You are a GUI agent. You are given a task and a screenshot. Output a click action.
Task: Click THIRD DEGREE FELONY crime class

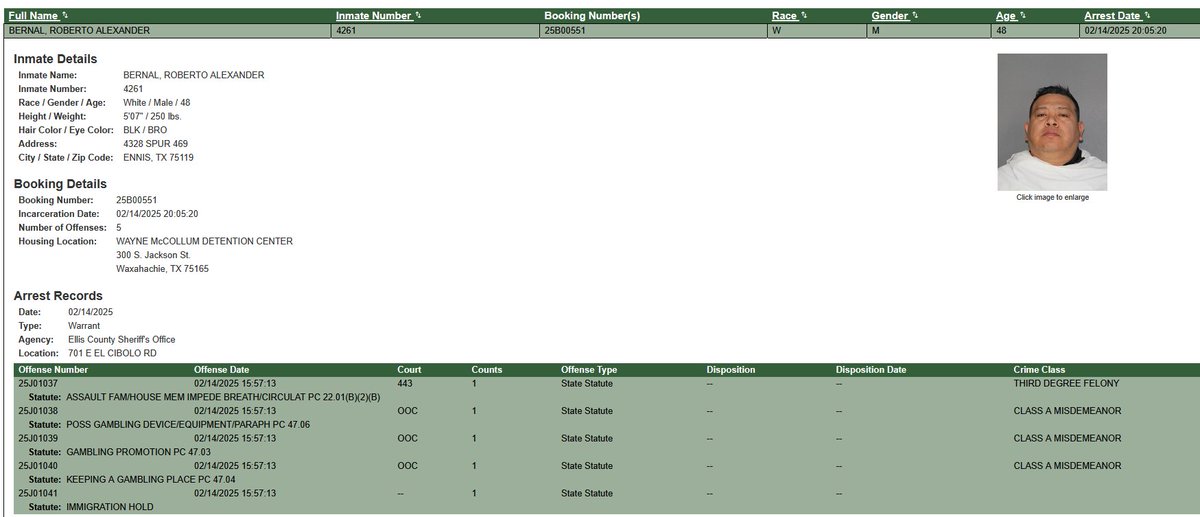click(1066, 384)
